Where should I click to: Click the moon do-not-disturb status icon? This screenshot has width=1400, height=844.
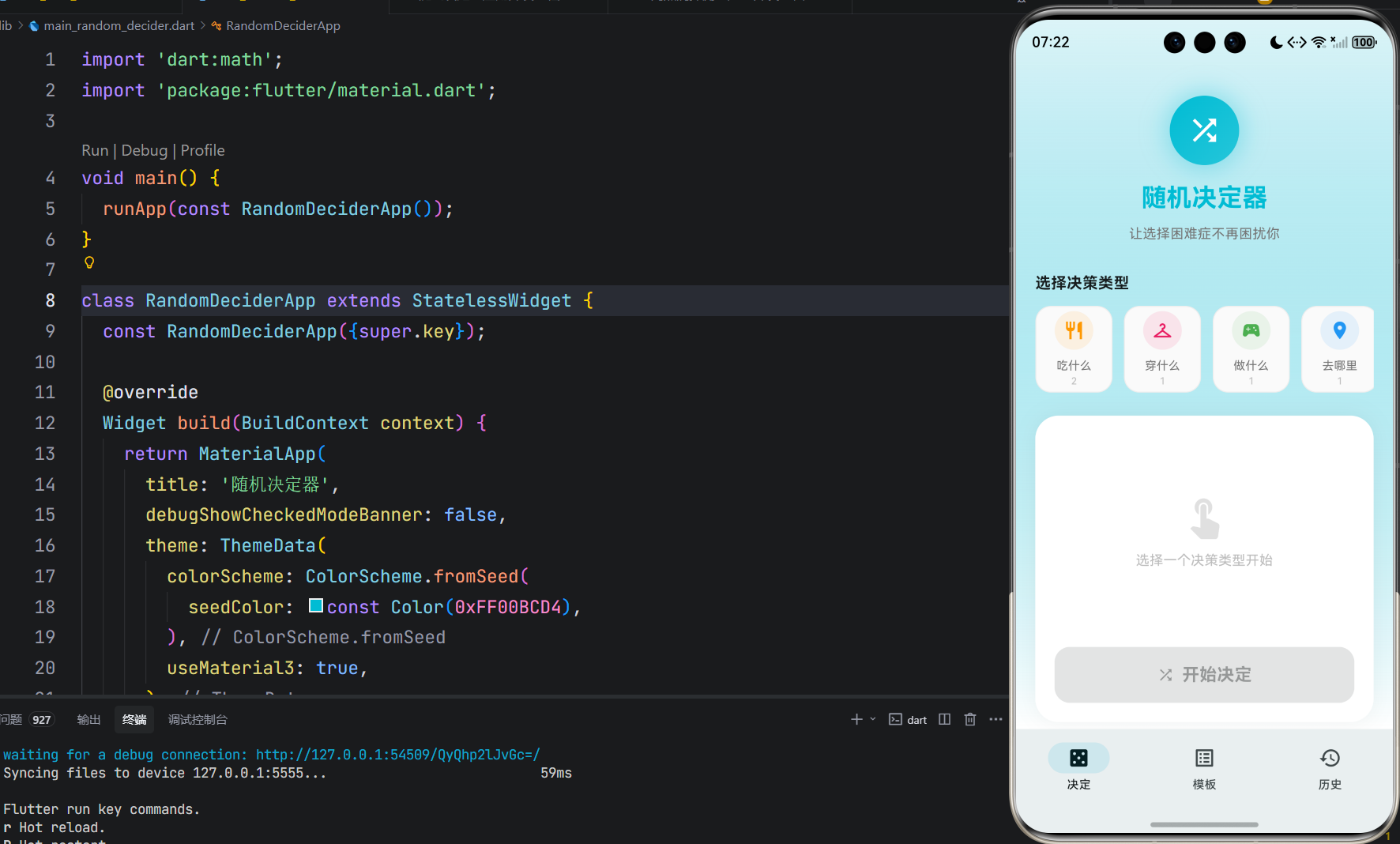[1276, 43]
